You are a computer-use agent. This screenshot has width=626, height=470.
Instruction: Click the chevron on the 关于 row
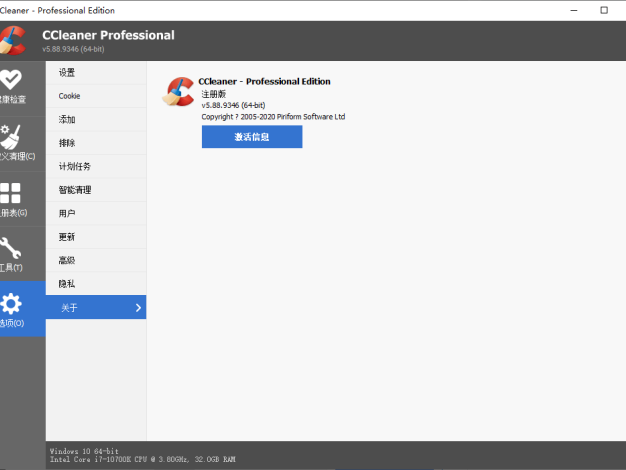tap(138, 307)
